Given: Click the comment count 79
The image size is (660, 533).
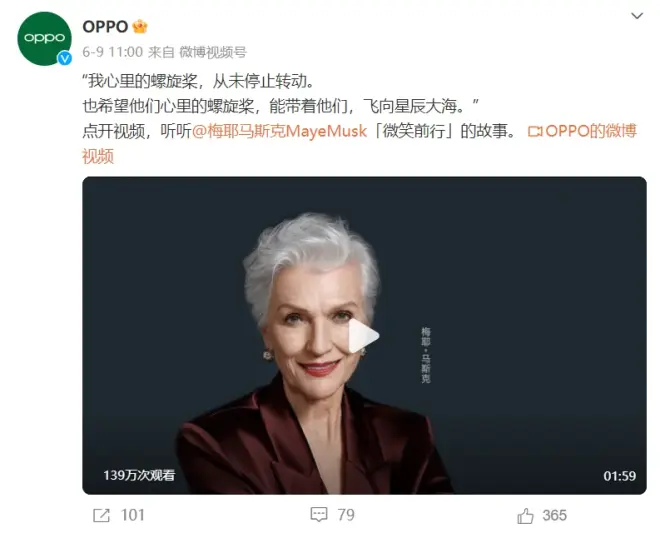Looking at the screenshot, I should (346, 515).
